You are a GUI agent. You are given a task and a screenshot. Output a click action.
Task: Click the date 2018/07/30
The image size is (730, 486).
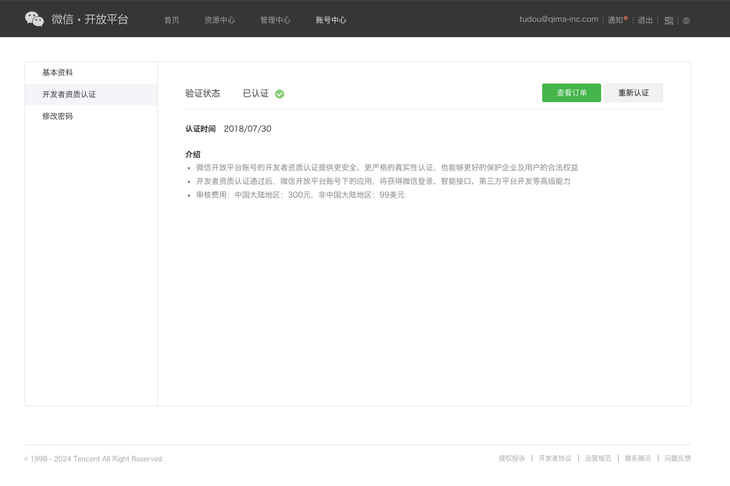pos(247,129)
